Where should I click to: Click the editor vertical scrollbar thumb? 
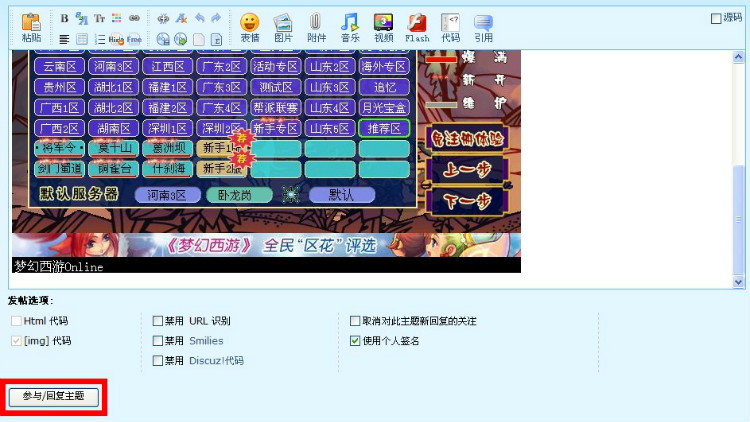coord(738,220)
